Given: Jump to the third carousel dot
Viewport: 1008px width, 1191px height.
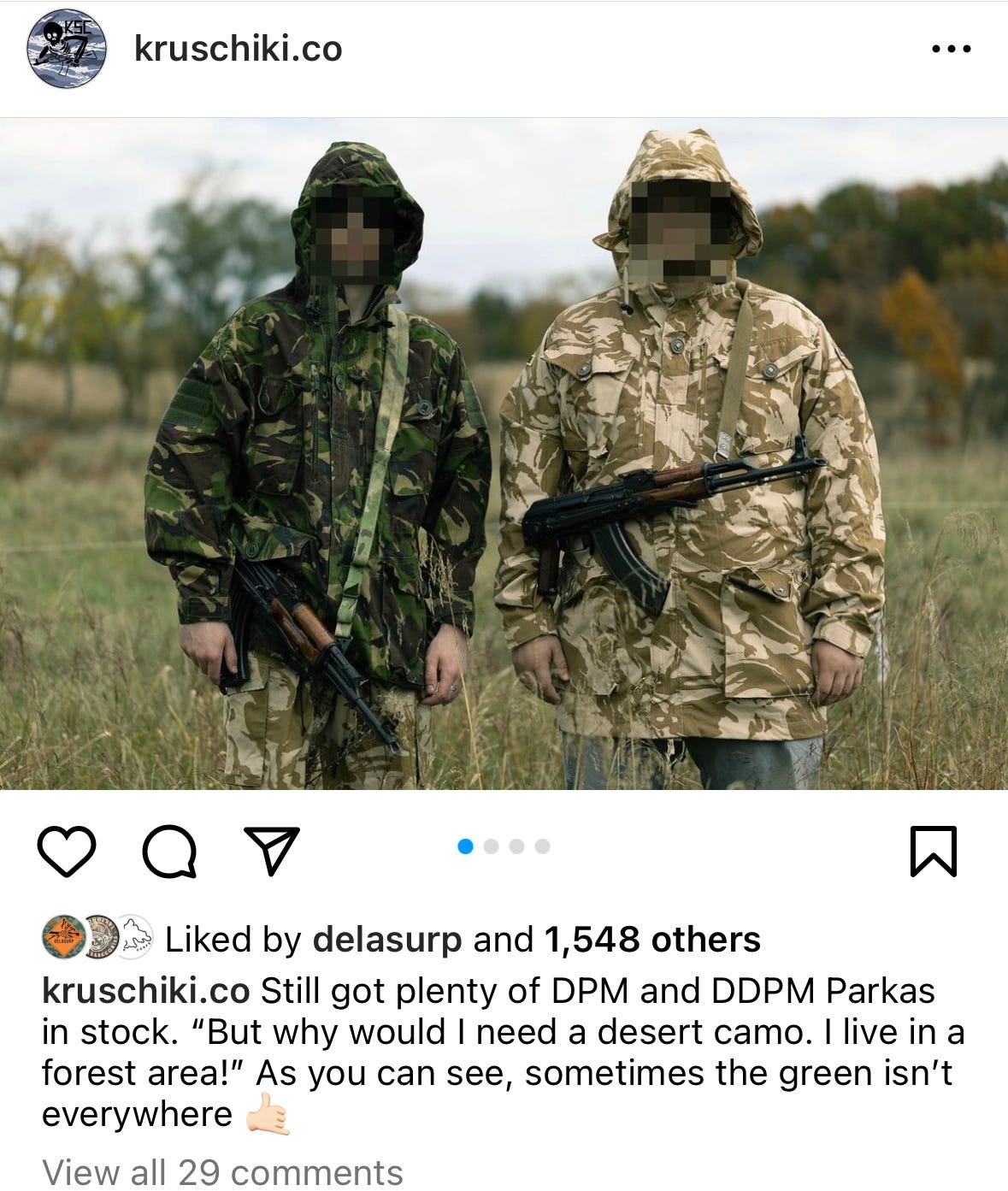Looking at the screenshot, I should 516,846.
